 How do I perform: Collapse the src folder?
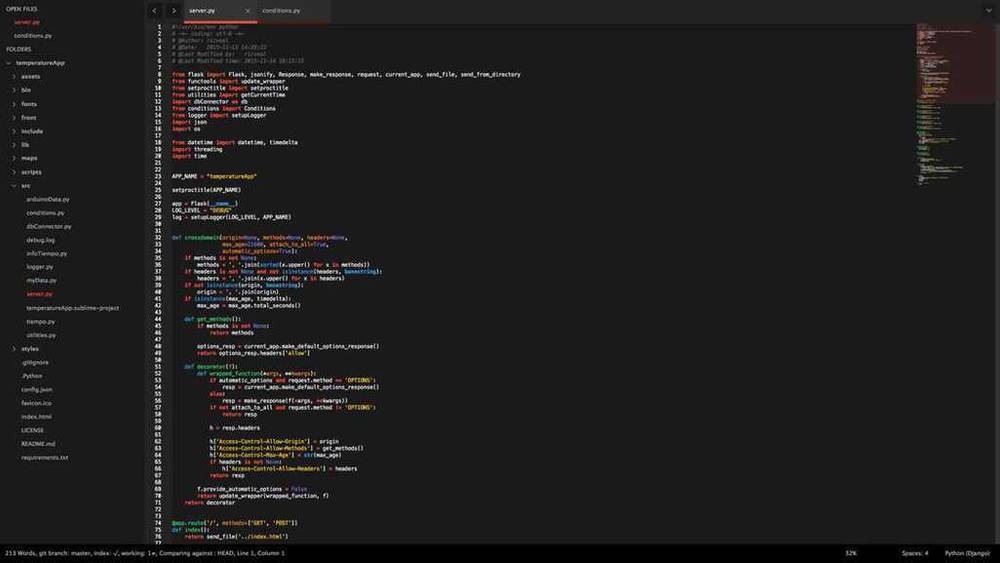pyautogui.click(x=14, y=185)
